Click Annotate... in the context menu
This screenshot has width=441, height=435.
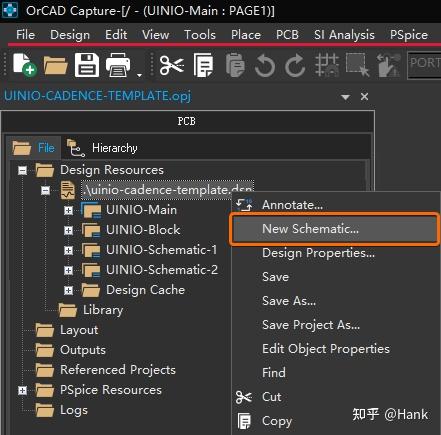(x=292, y=205)
